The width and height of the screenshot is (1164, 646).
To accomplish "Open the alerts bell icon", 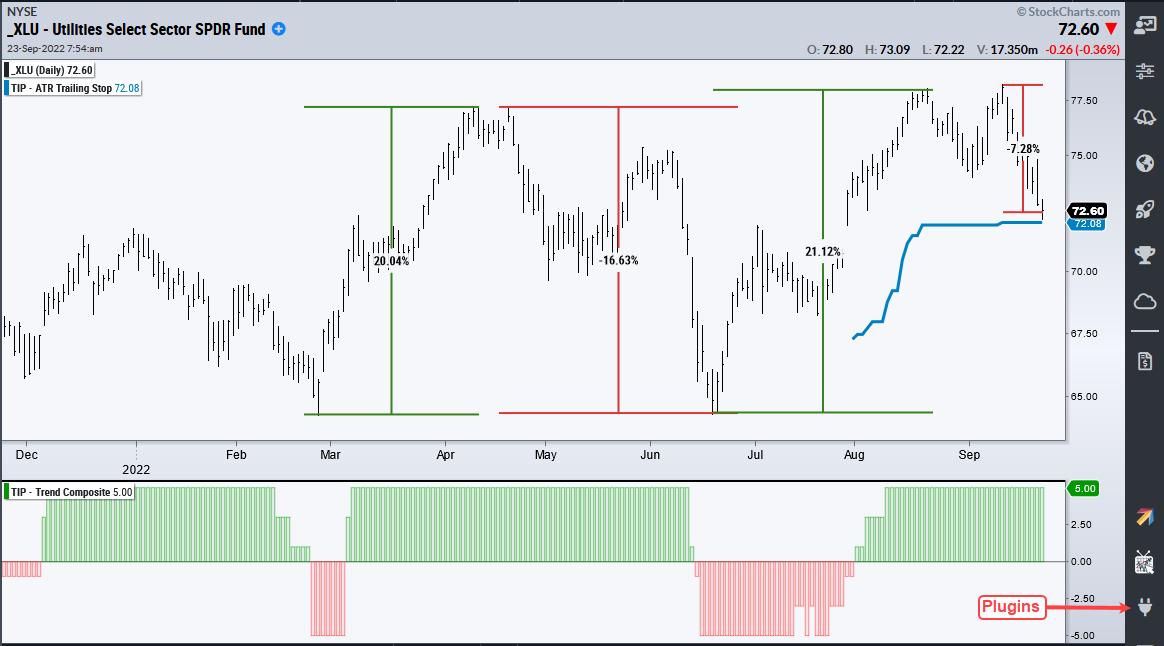I will point(1145,117).
